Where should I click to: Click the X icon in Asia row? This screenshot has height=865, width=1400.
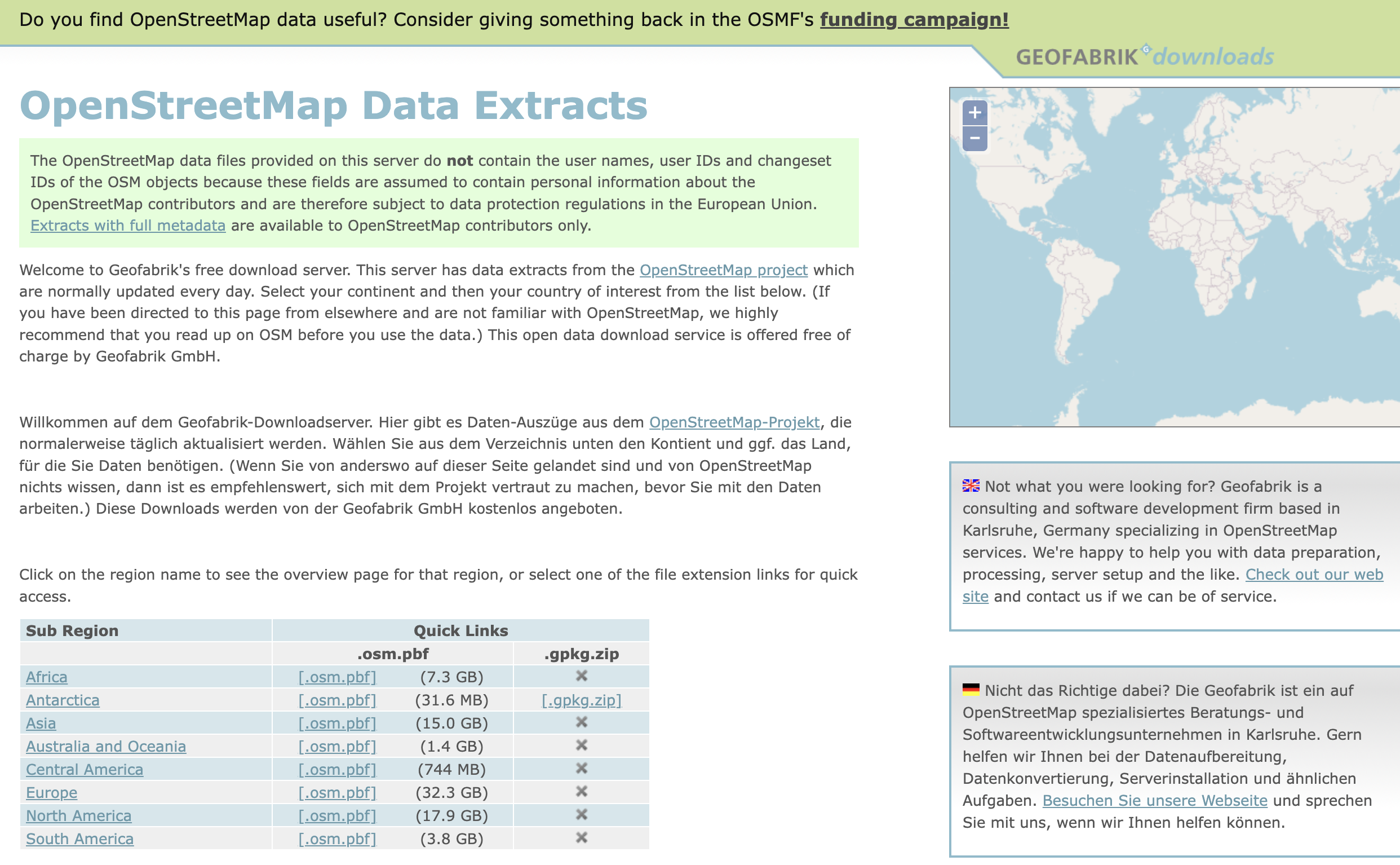point(582,722)
